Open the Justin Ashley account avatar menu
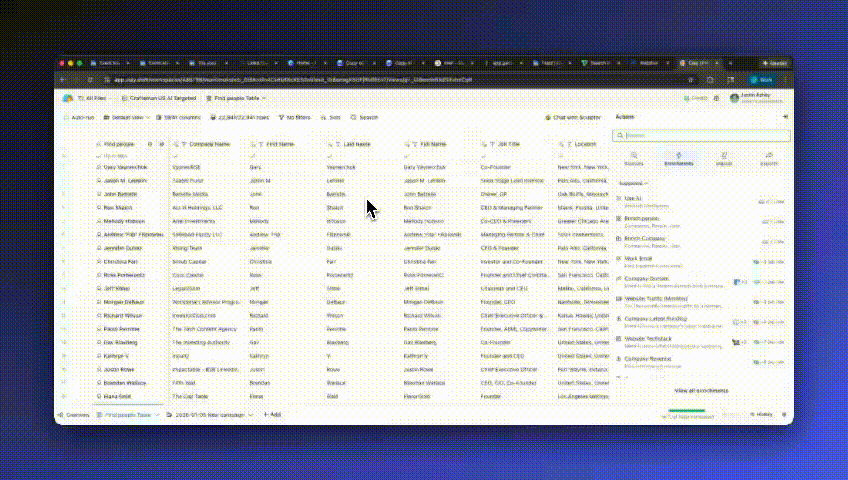Viewport: 848px width, 480px height. click(x=734, y=98)
